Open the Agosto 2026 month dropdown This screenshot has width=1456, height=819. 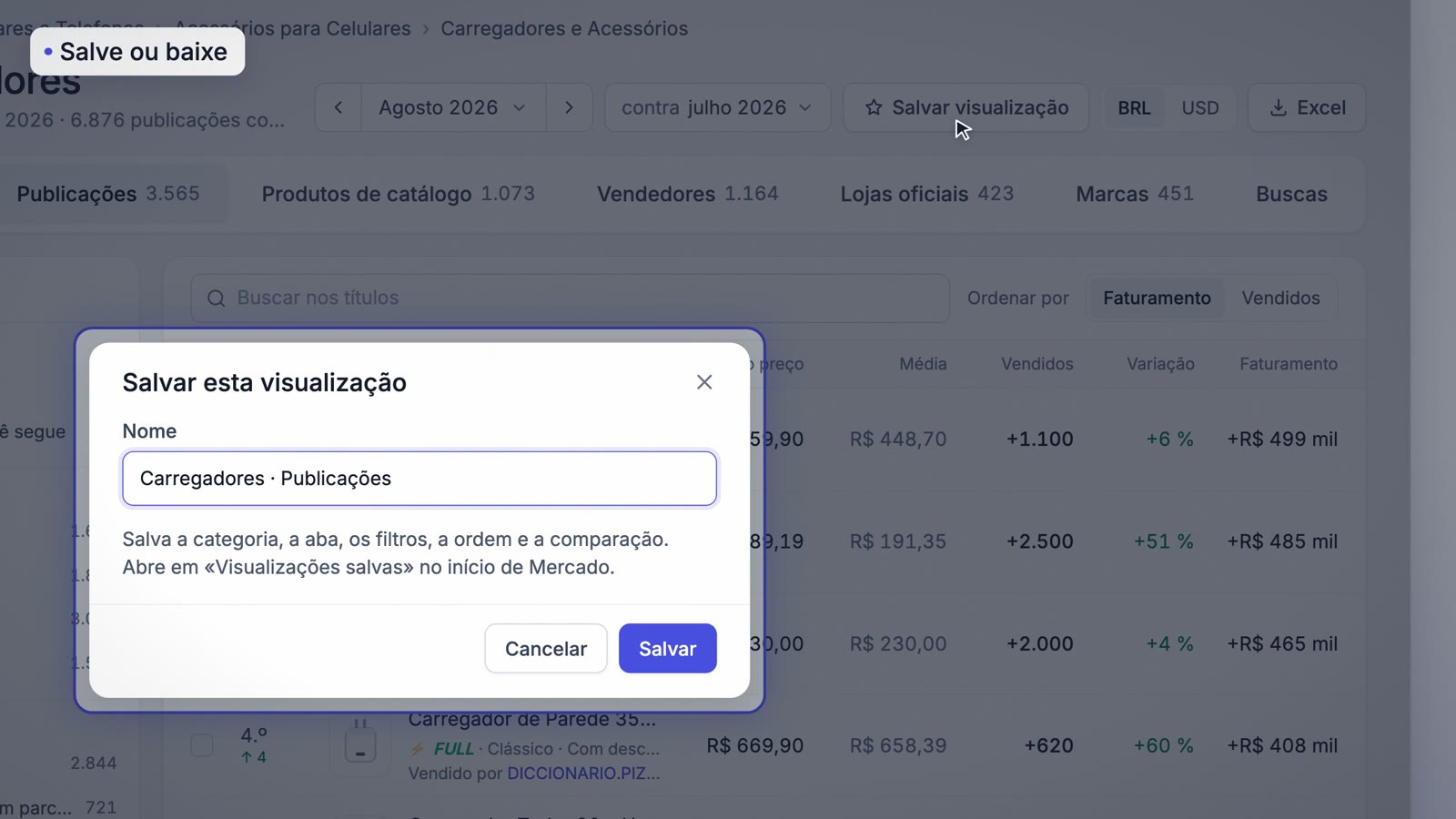tap(453, 107)
